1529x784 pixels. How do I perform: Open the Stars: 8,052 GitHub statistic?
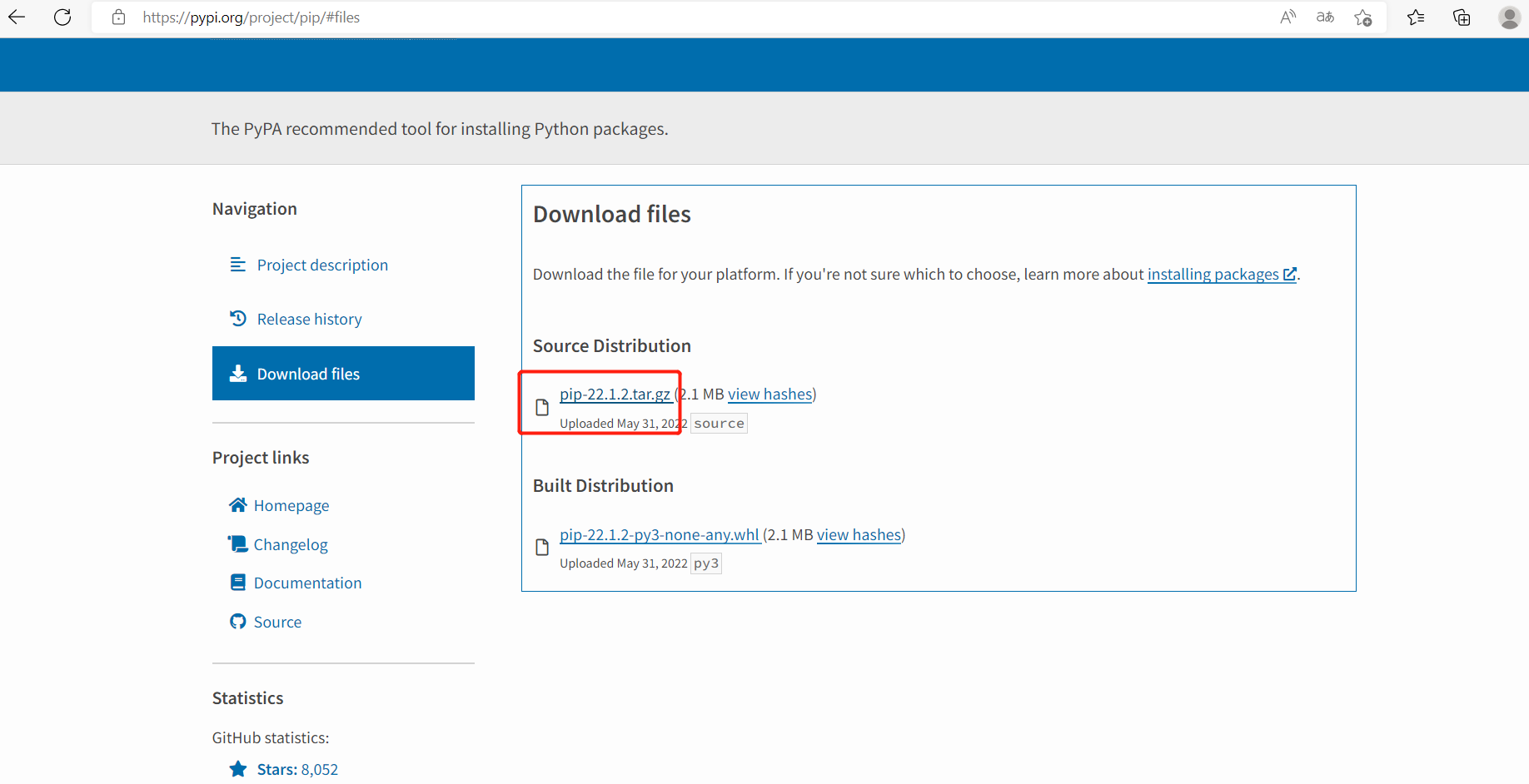point(297,769)
